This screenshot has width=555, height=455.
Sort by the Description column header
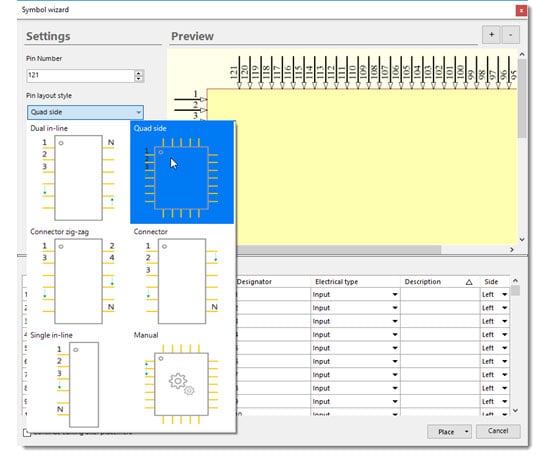tap(440, 282)
